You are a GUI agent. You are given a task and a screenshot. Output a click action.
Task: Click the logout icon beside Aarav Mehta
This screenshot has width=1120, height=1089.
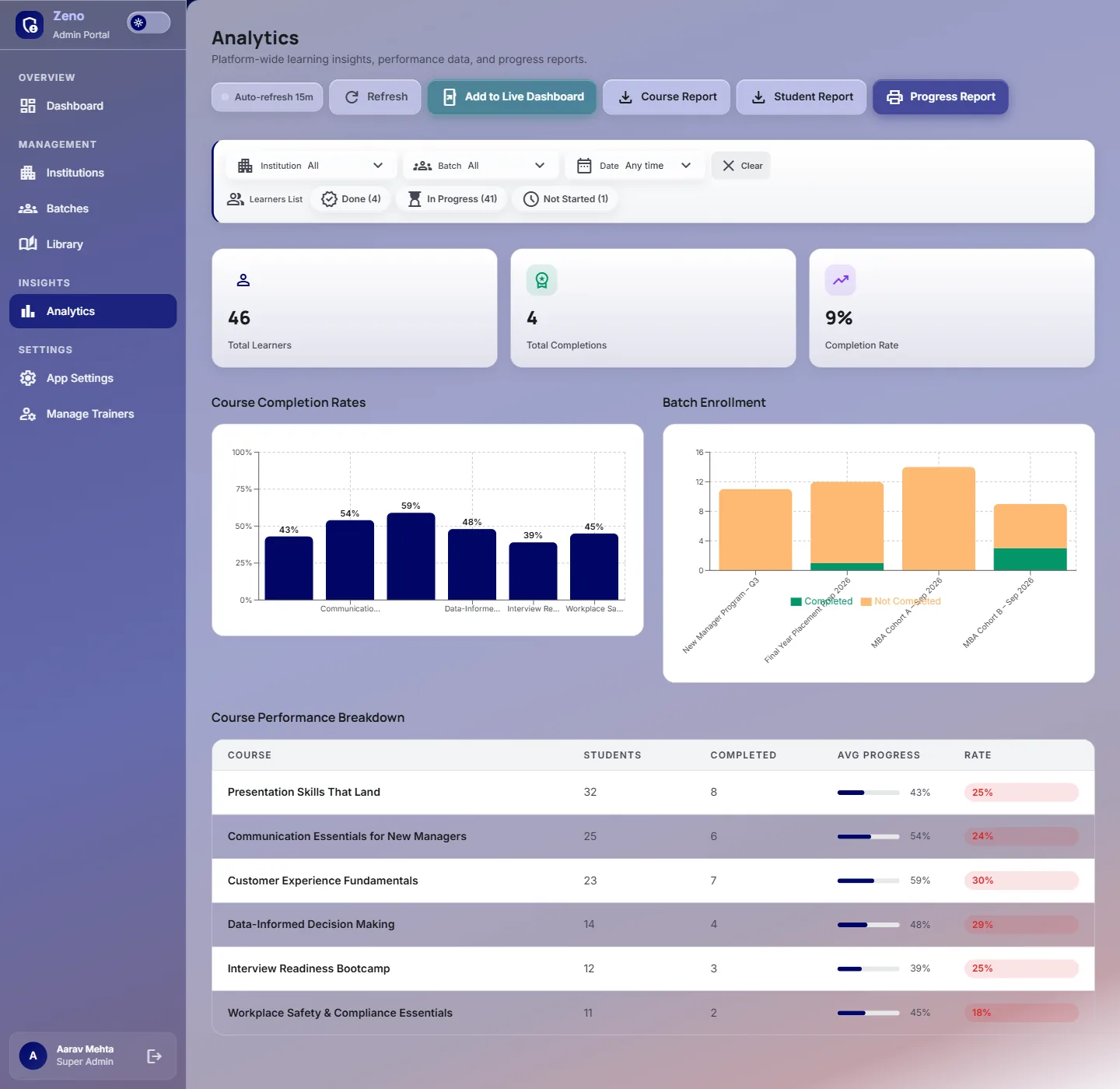click(154, 1056)
